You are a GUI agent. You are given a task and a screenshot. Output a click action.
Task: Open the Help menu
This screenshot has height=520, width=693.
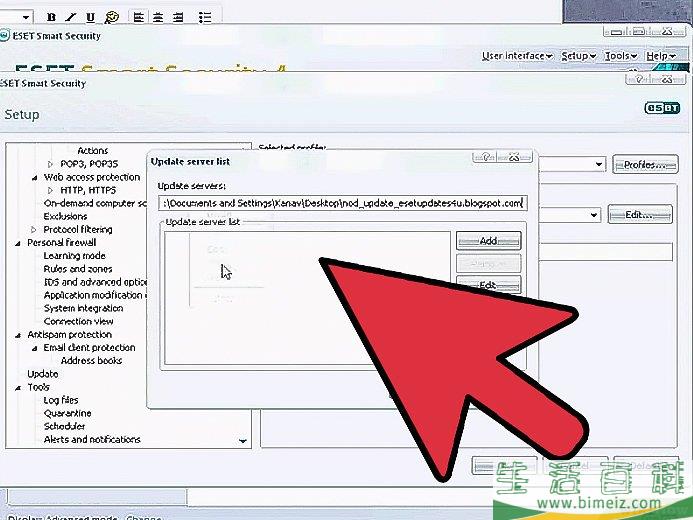click(x=661, y=56)
